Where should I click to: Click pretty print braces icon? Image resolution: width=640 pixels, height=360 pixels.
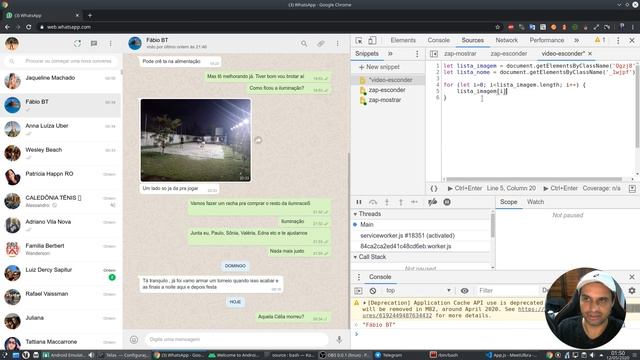point(434,188)
